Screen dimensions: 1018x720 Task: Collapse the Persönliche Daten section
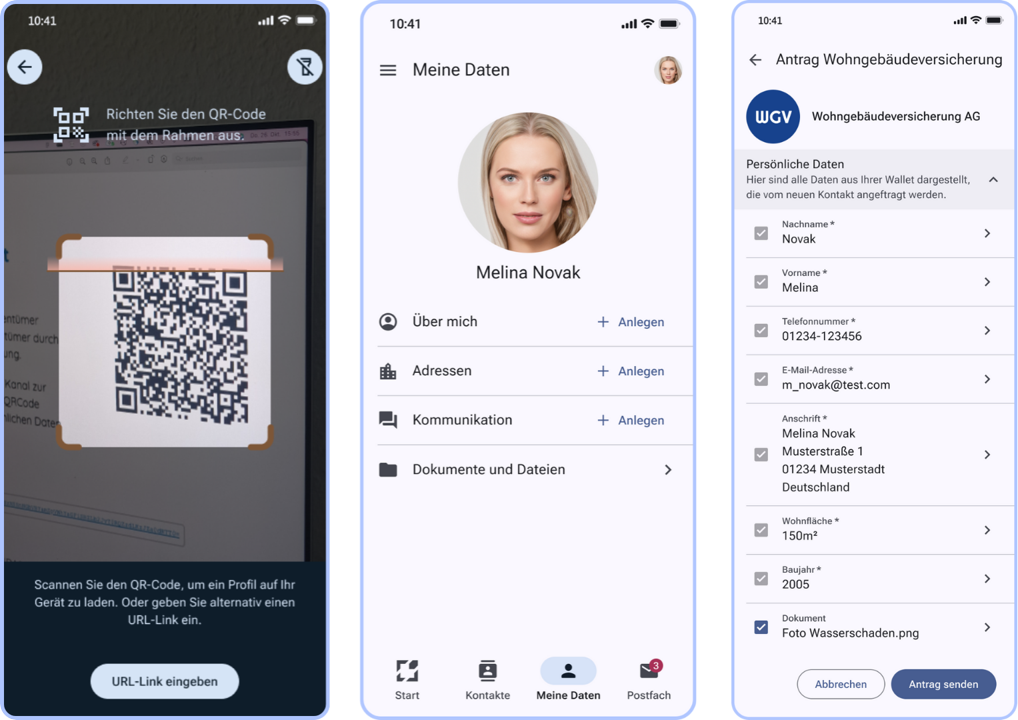tap(993, 180)
